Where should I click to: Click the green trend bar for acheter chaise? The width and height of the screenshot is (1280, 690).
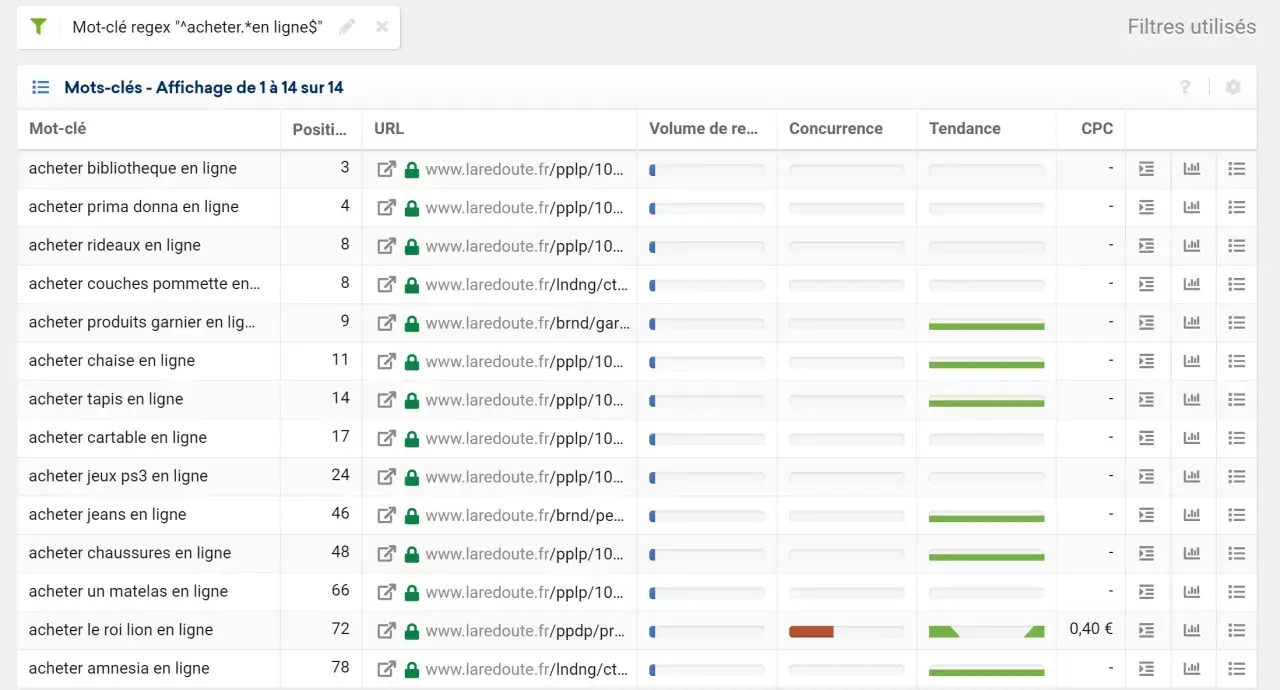(986, 364)
